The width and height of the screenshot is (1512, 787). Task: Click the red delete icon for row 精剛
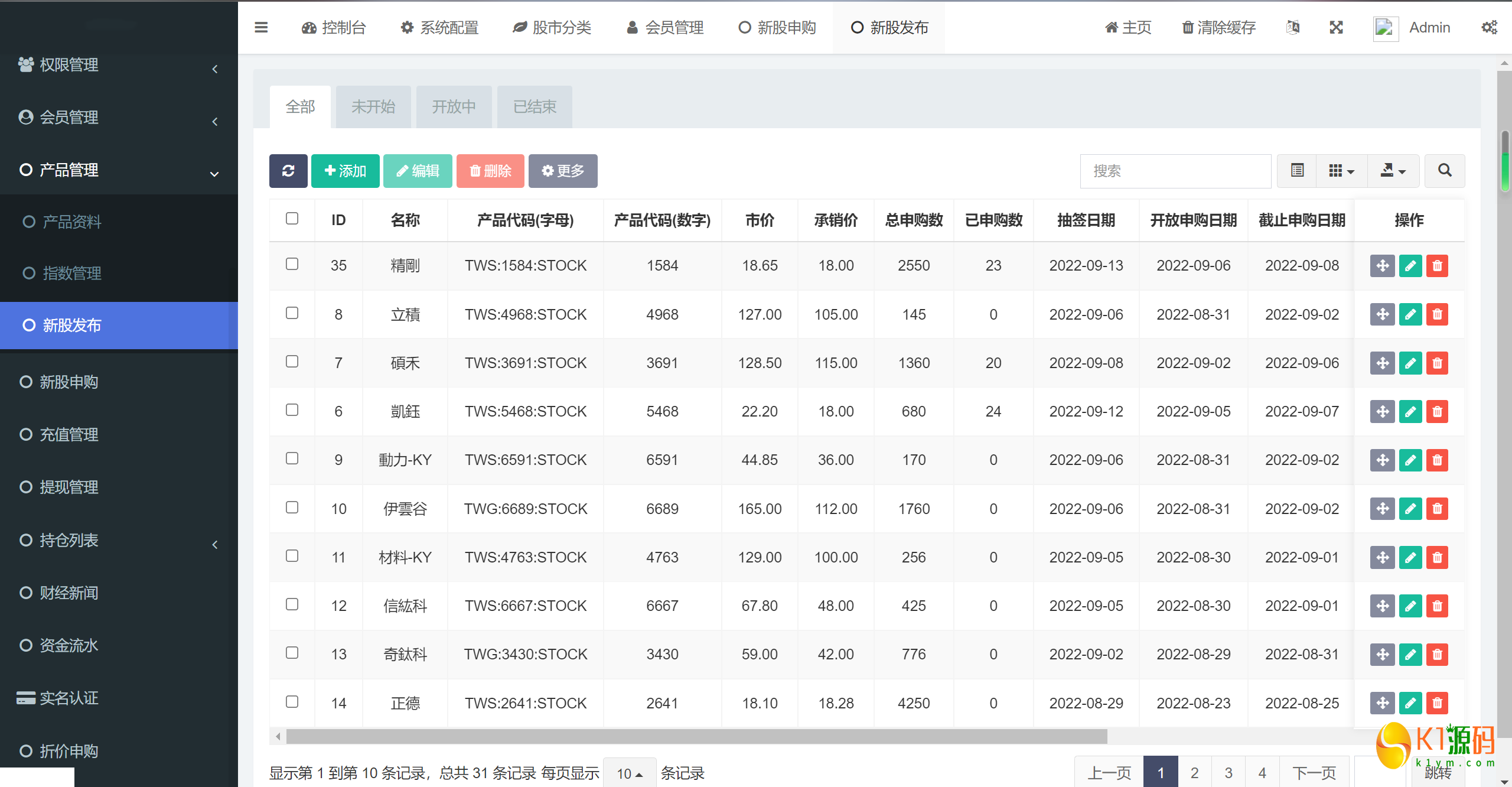(1438, 266)
